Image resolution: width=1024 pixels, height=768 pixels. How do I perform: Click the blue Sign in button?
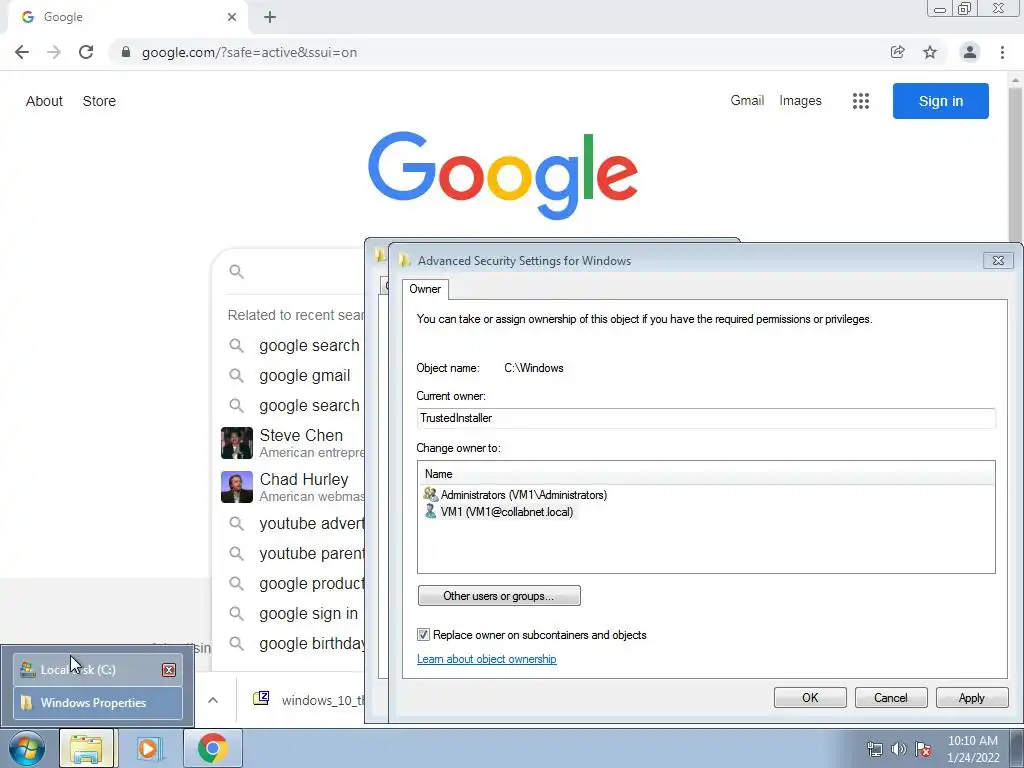(x=940, y=101)
